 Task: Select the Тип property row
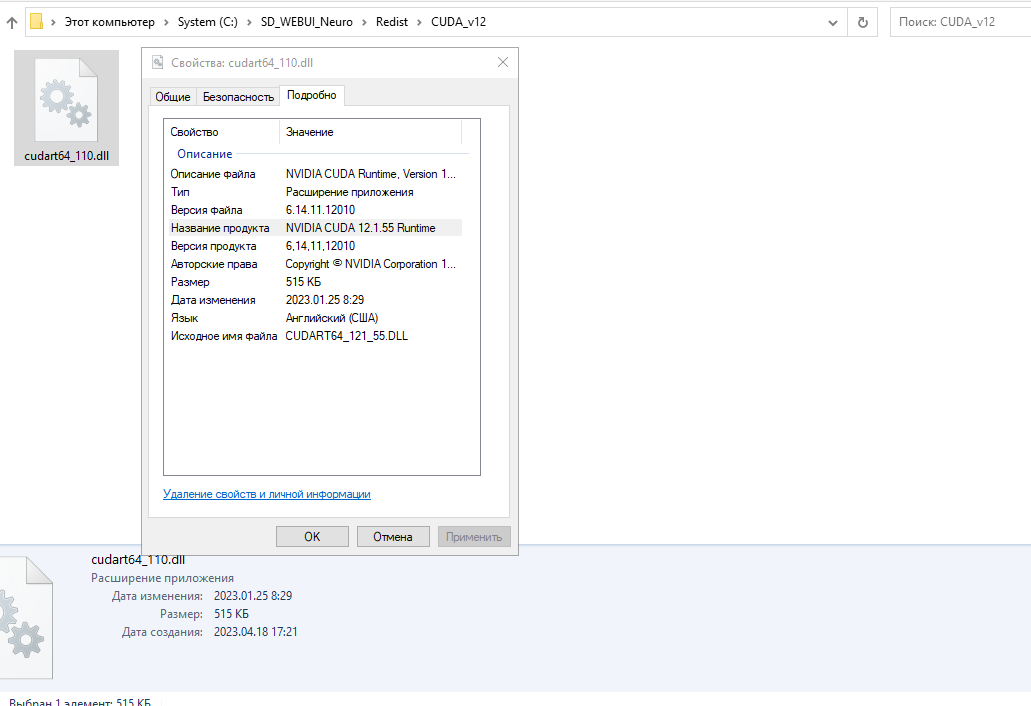[316, 192]
